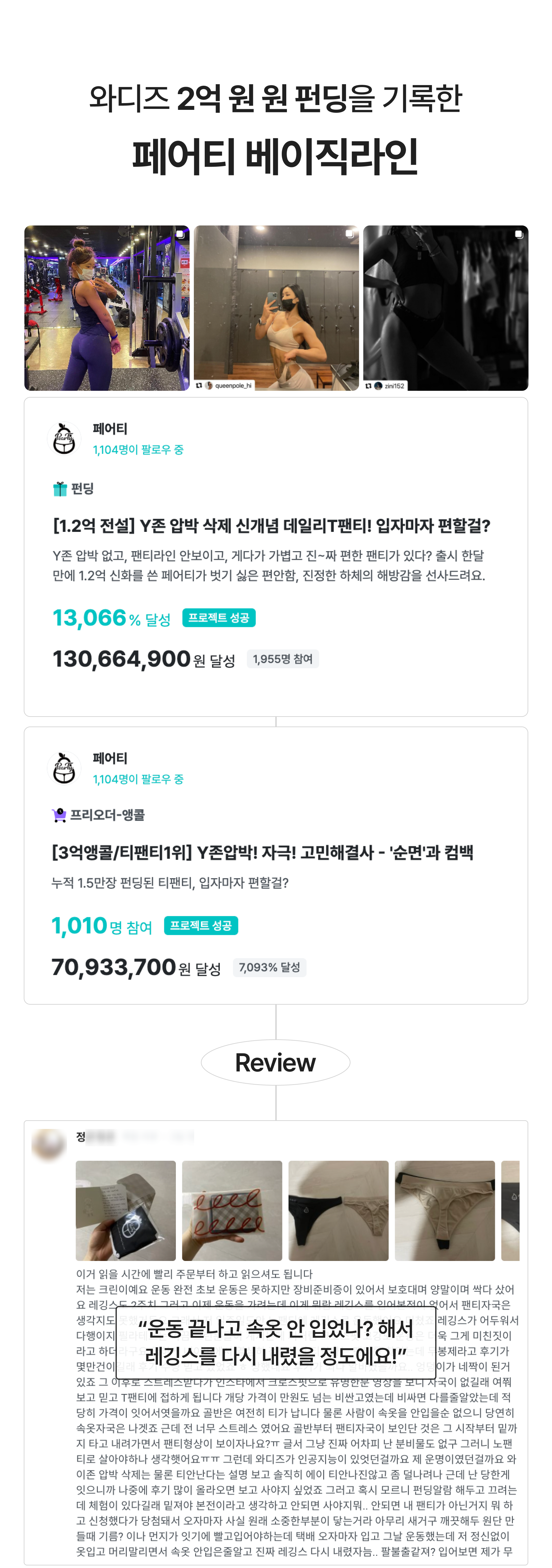Click '1,104명이 팔로우 중' in the 펀딩 card

[138, 450]
